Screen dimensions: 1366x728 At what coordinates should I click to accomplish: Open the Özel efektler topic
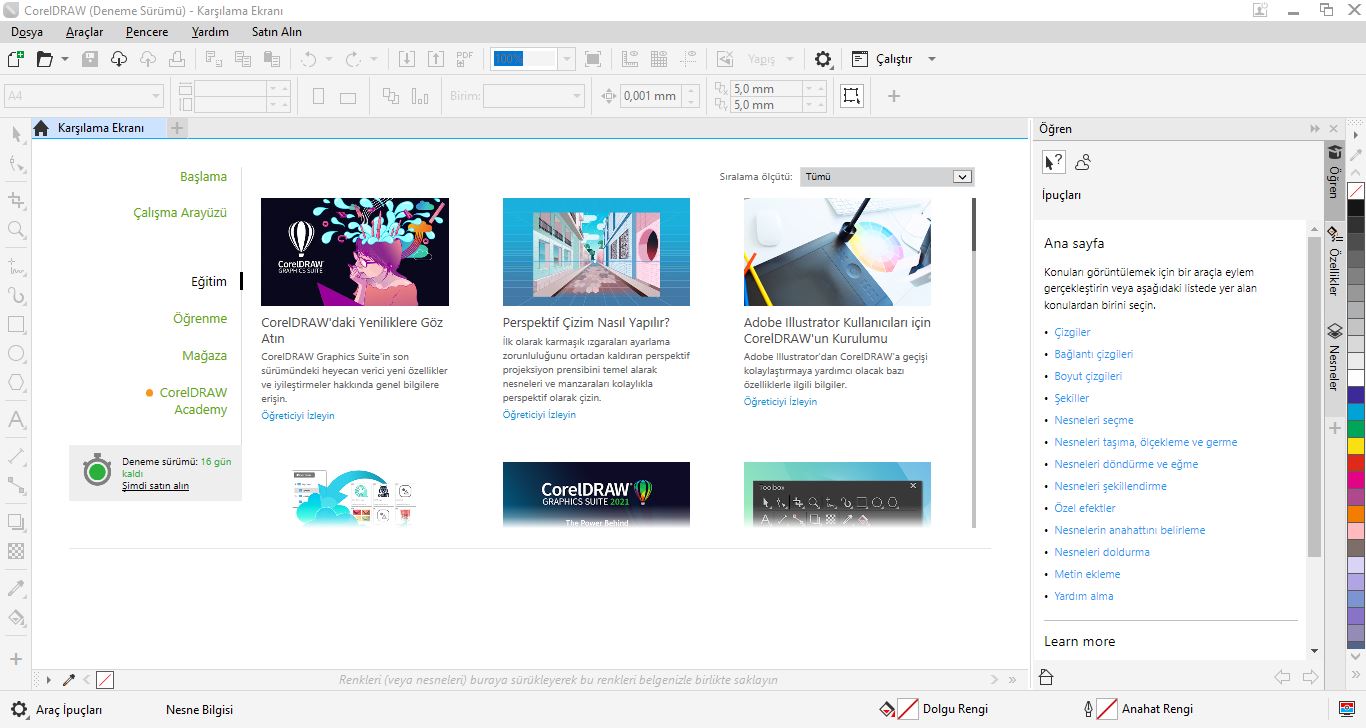coord(1085,508)
